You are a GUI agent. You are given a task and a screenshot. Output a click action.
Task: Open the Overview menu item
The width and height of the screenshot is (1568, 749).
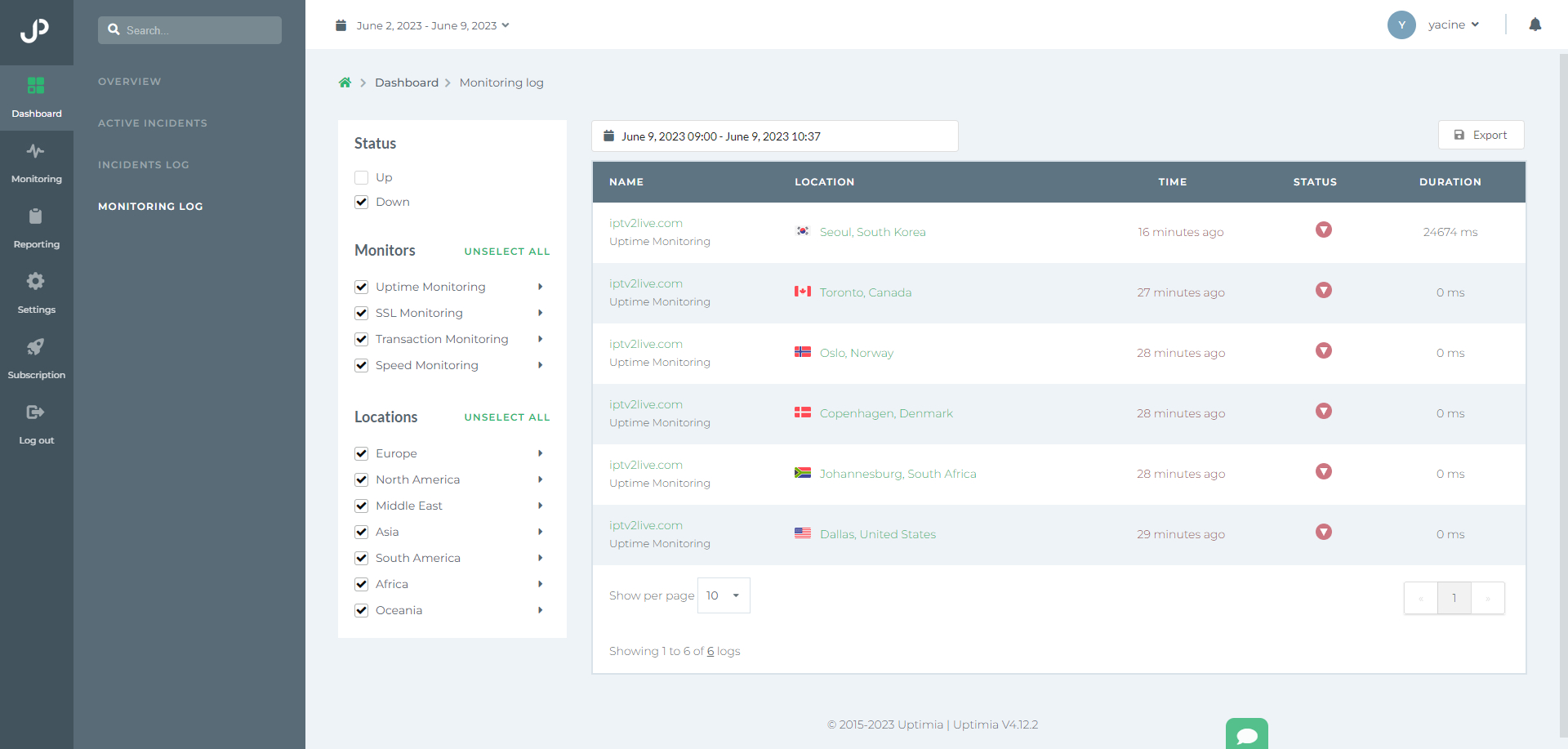coord(130,82)
